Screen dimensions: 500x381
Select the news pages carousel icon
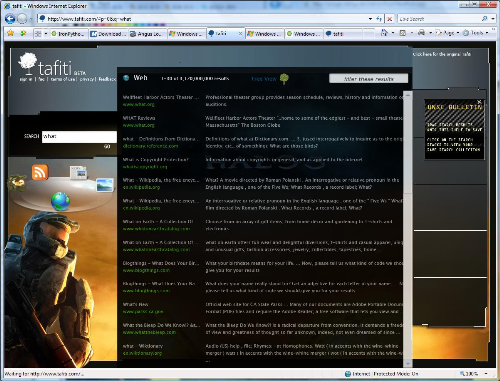tap(79, 173)
